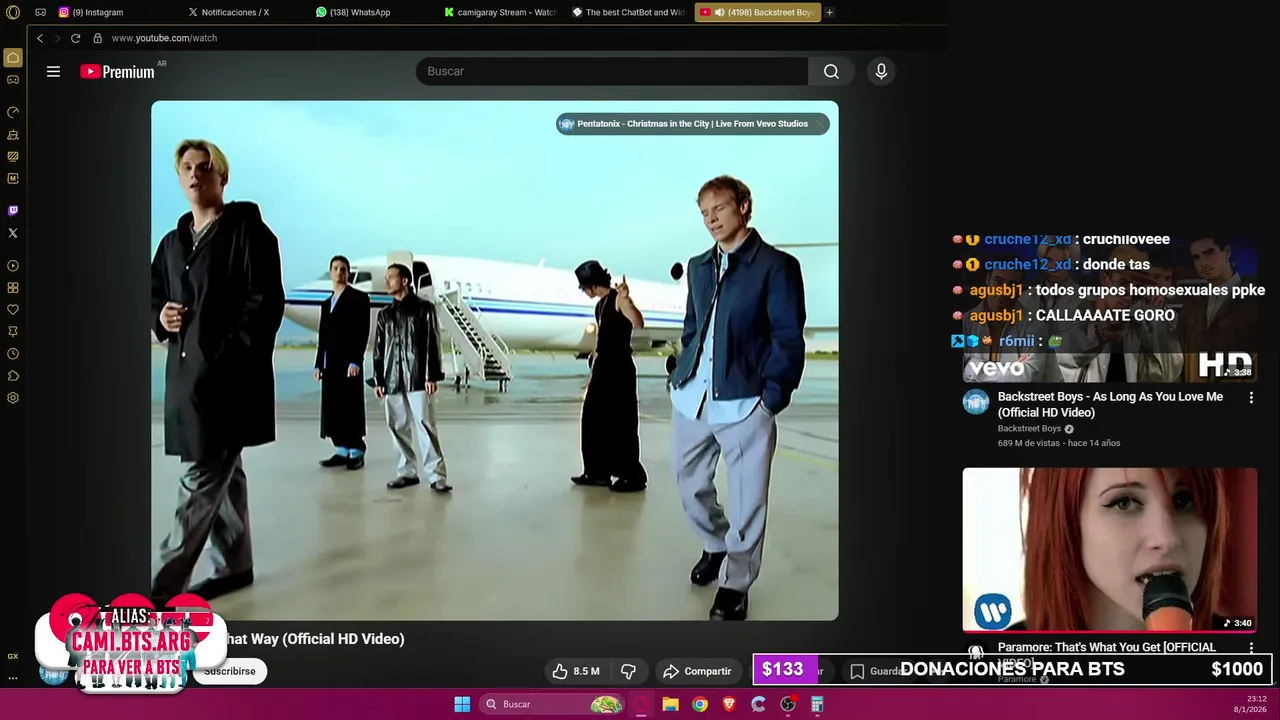Open History clock icon in sidebar
Viewport: 1280px width, 720px height.
click(13, 354)
